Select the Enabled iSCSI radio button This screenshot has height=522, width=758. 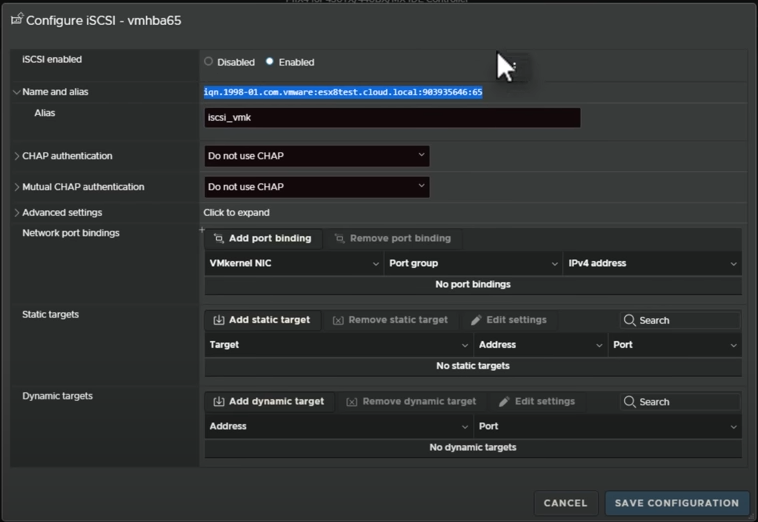point(270,62)
